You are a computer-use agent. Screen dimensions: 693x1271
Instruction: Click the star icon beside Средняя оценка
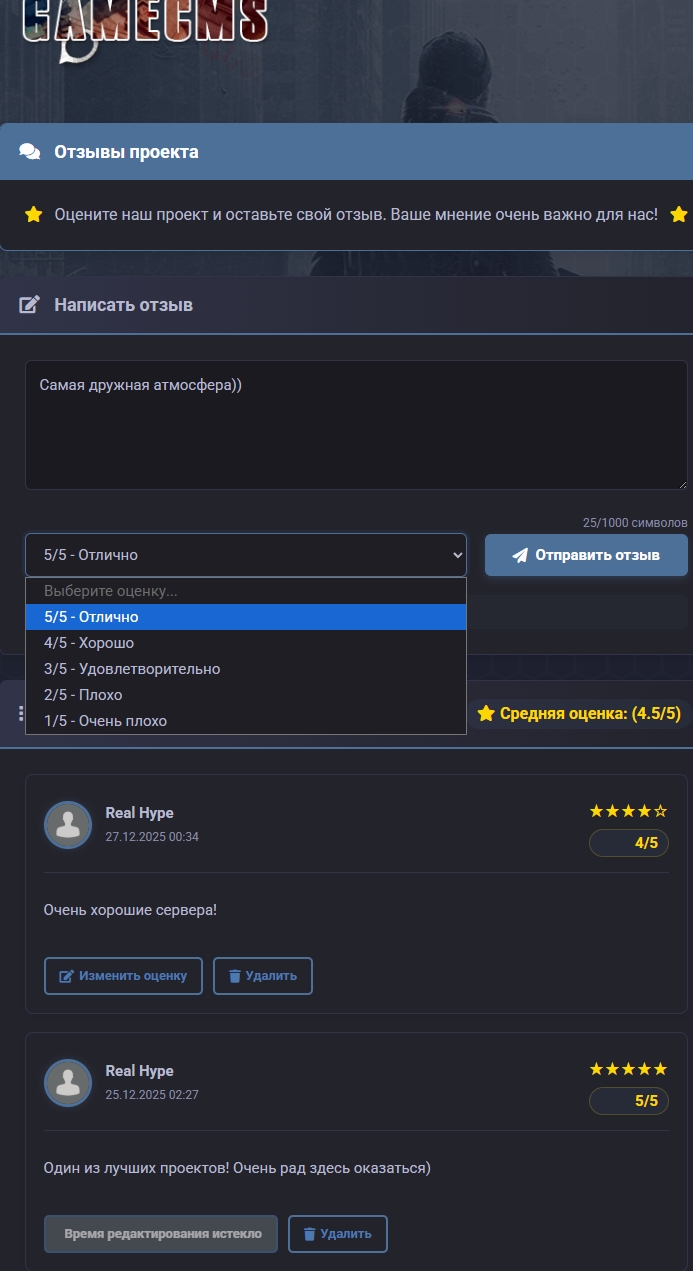coord(486,713)
